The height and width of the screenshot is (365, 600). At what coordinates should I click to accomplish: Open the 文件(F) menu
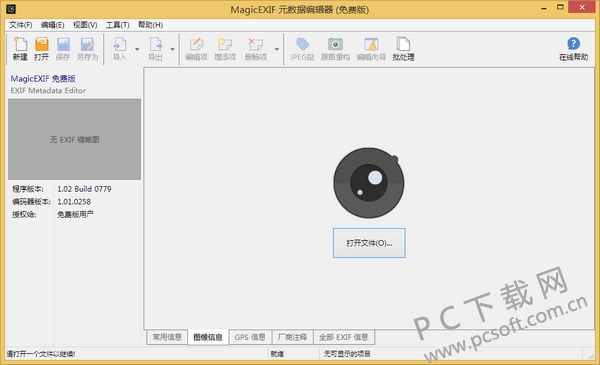(21, 25)
